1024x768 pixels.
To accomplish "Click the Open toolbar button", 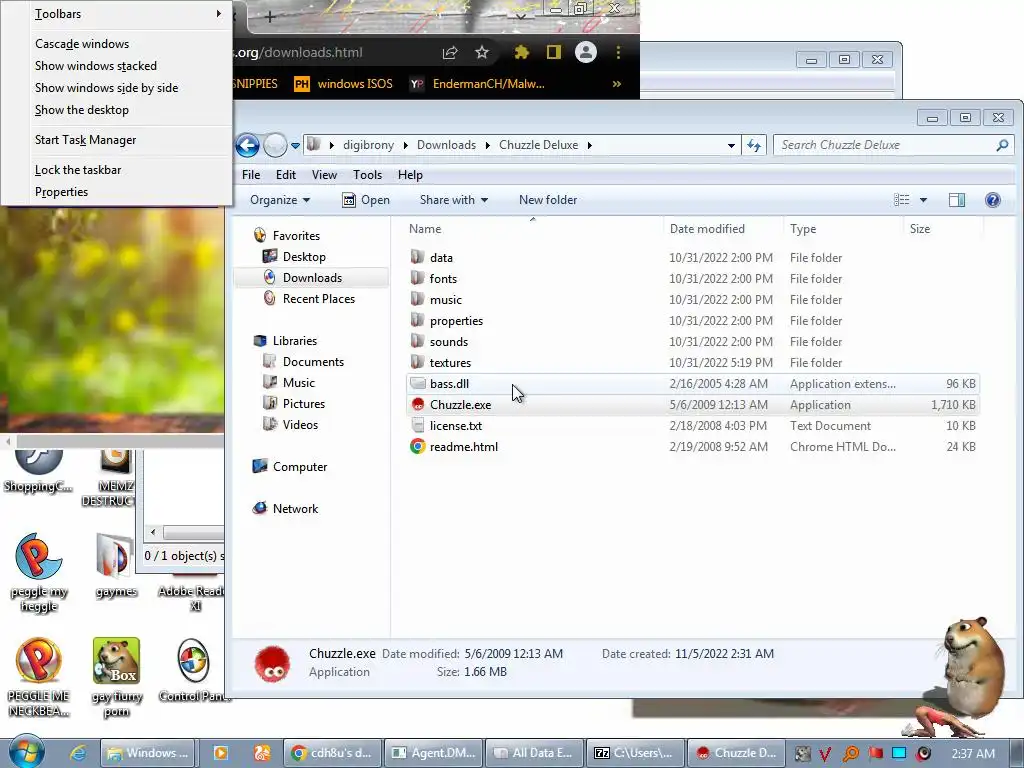I will click(x=366, y=200).
